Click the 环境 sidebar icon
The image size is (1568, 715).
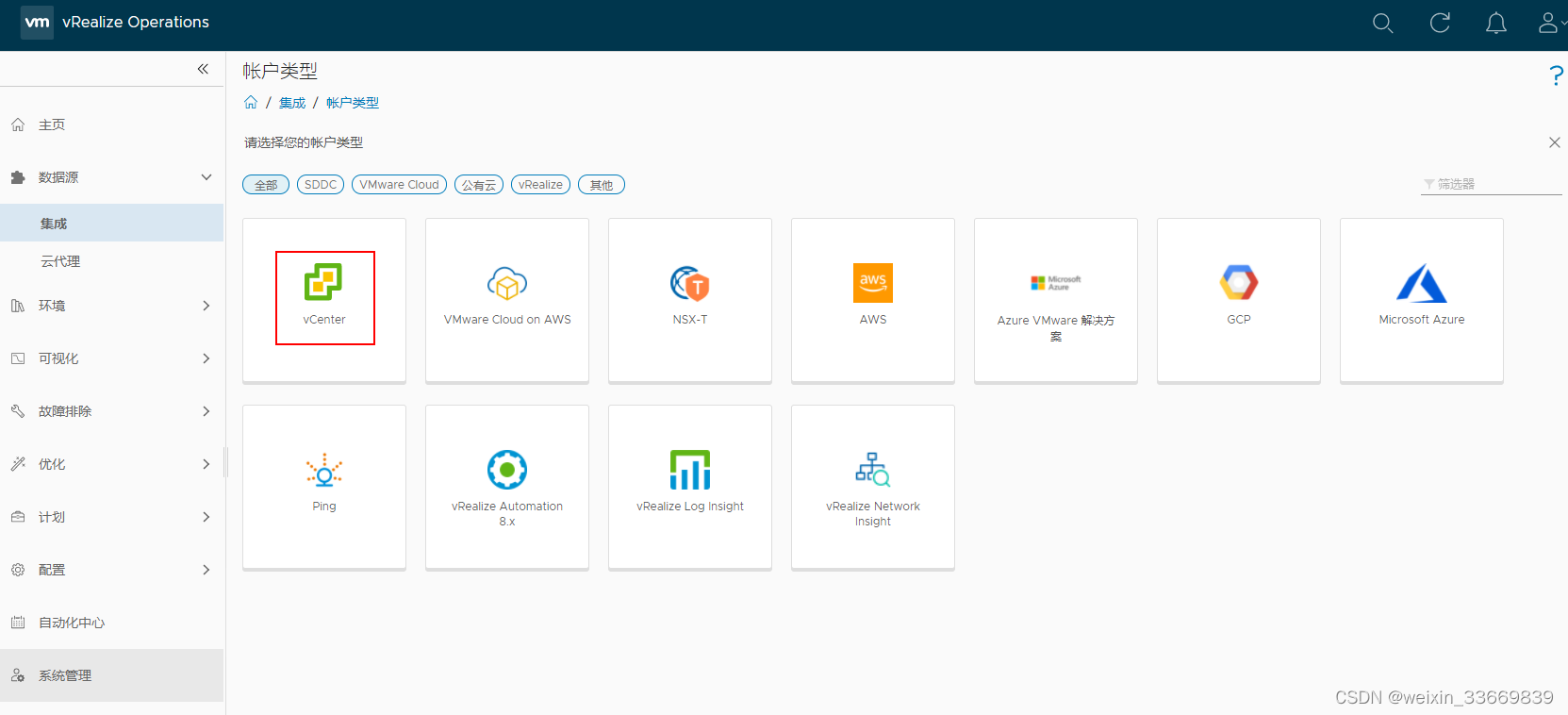click(x=18, y=306)
